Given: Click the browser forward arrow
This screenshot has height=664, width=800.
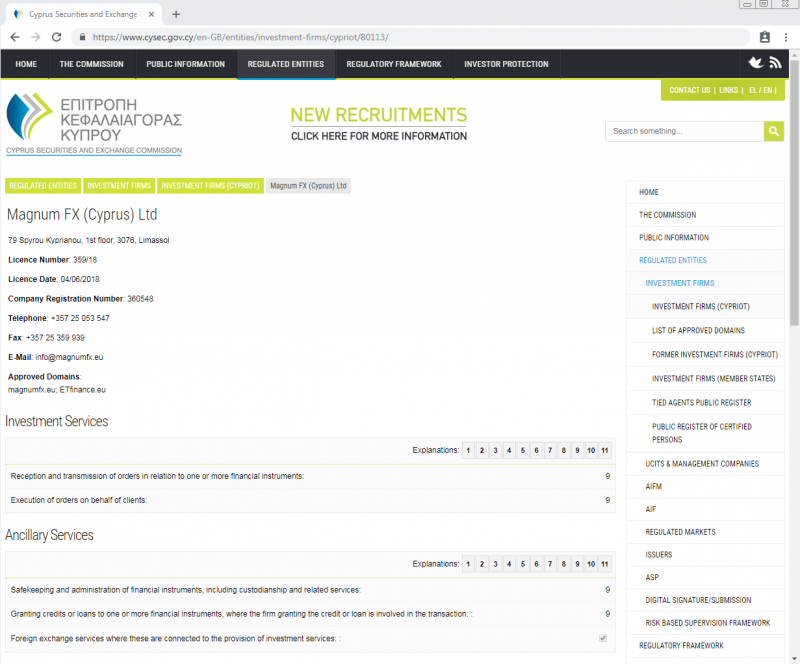Looking at the screenshot, I should pos(36,37).
